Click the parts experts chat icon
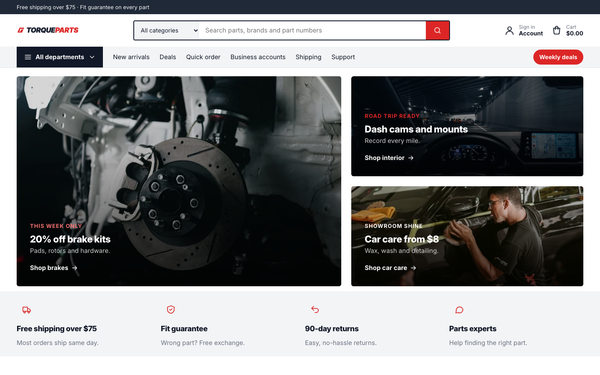The image size is (600, 375). [x=459, y=310]
